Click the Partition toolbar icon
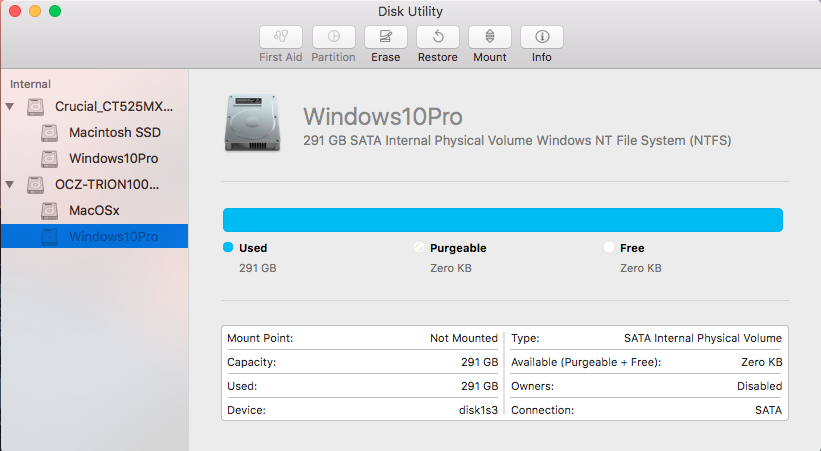 click(x=334, y=37)
